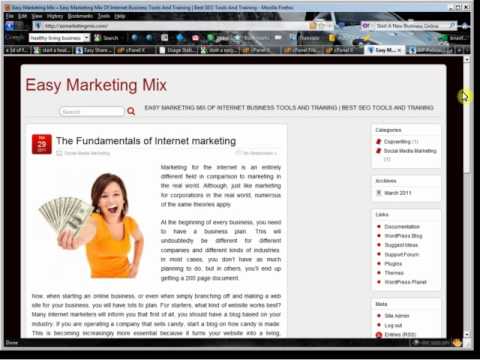Click into the page Search input field

(x=92, y=112)
